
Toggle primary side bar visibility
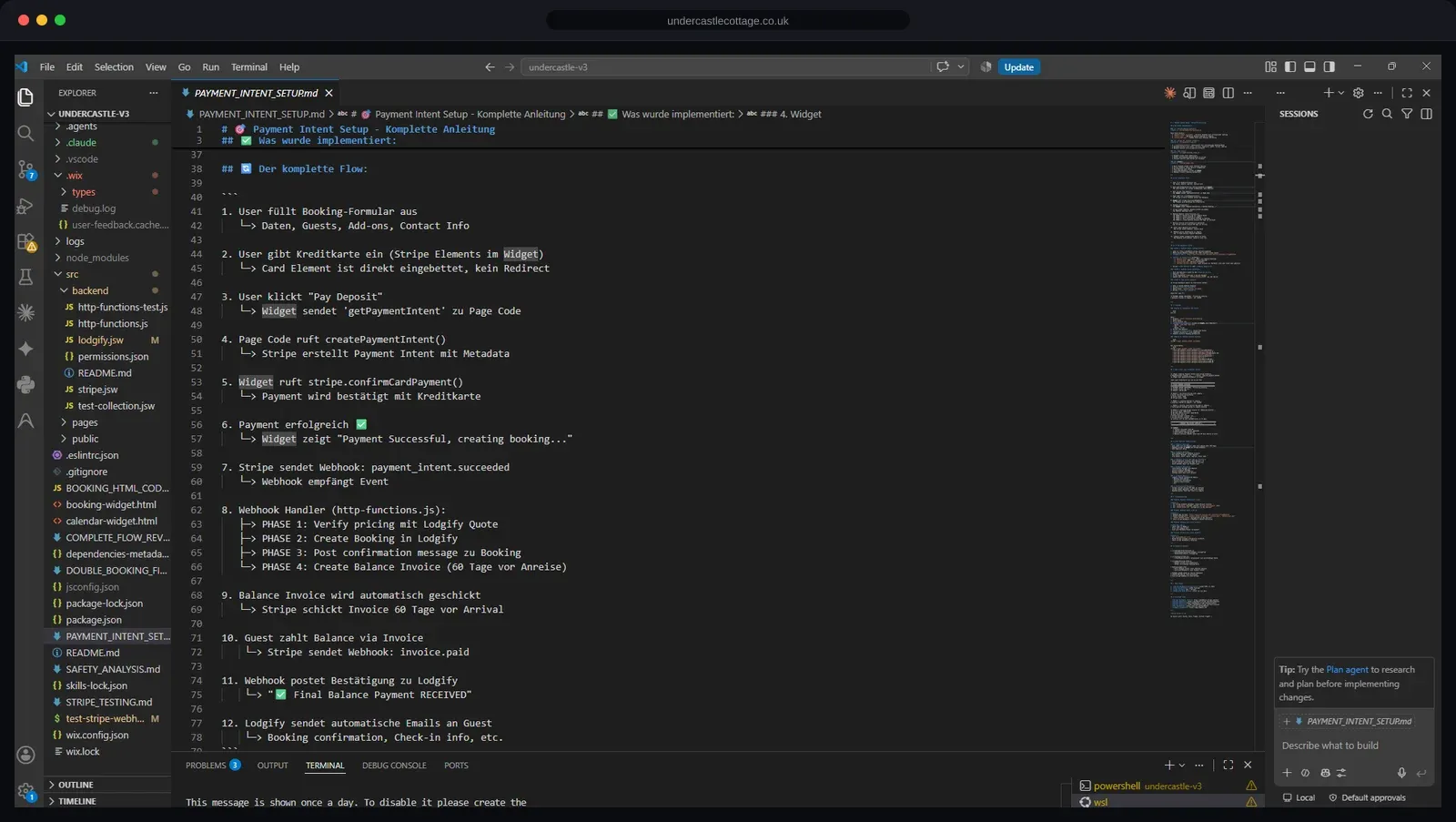(1290, 67)
